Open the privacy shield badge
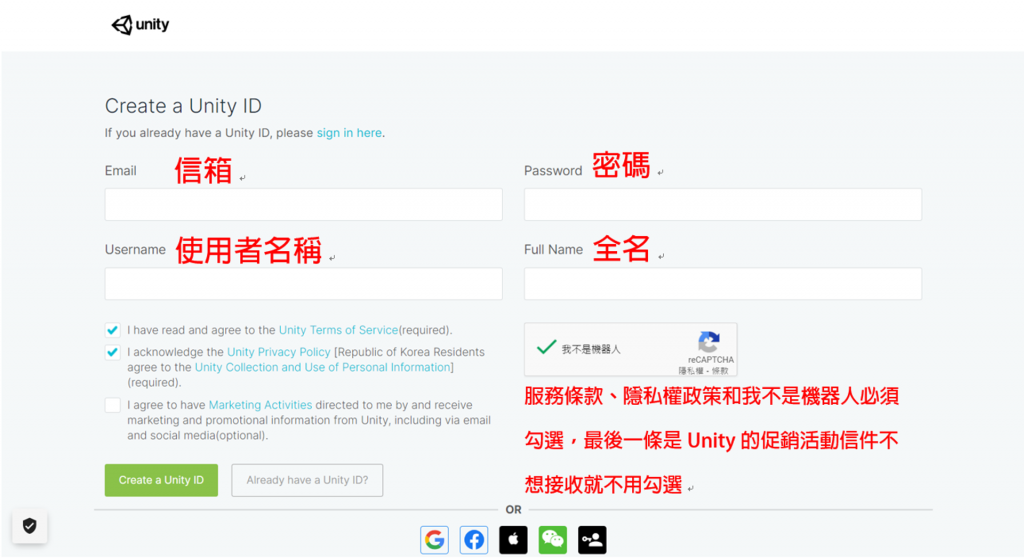Viewport: 1024px width, 559px height. coord(29,526)
